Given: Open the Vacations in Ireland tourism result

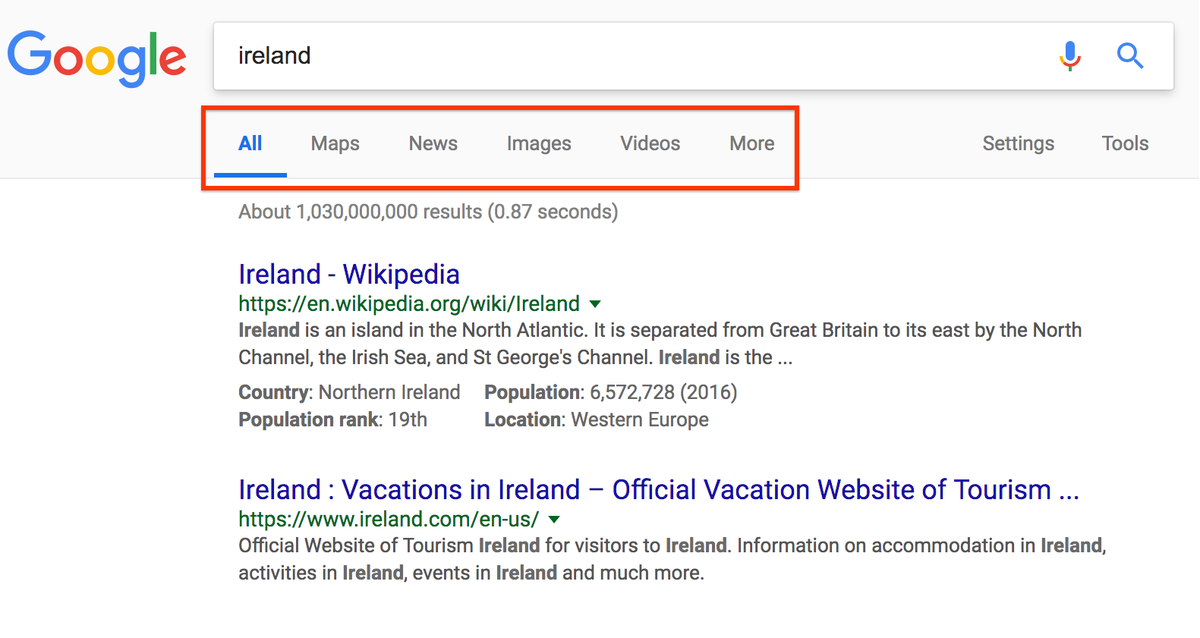Looking at the screenshot, I should (659, 490).
